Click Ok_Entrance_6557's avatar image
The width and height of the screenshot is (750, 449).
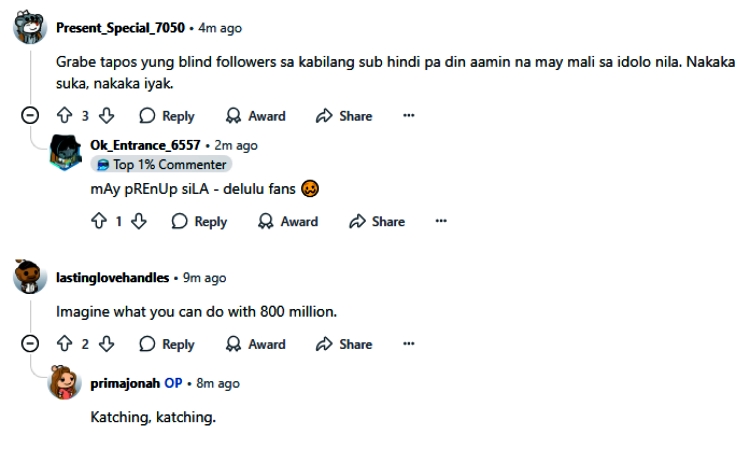point(64,153)
